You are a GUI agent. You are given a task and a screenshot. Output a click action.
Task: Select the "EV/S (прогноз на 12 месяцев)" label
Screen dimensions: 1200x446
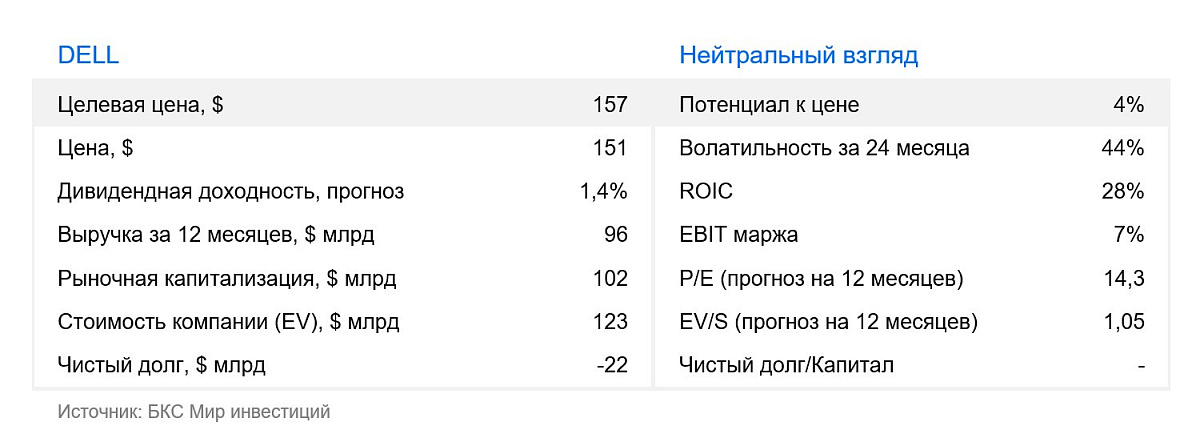coord(828,322)
